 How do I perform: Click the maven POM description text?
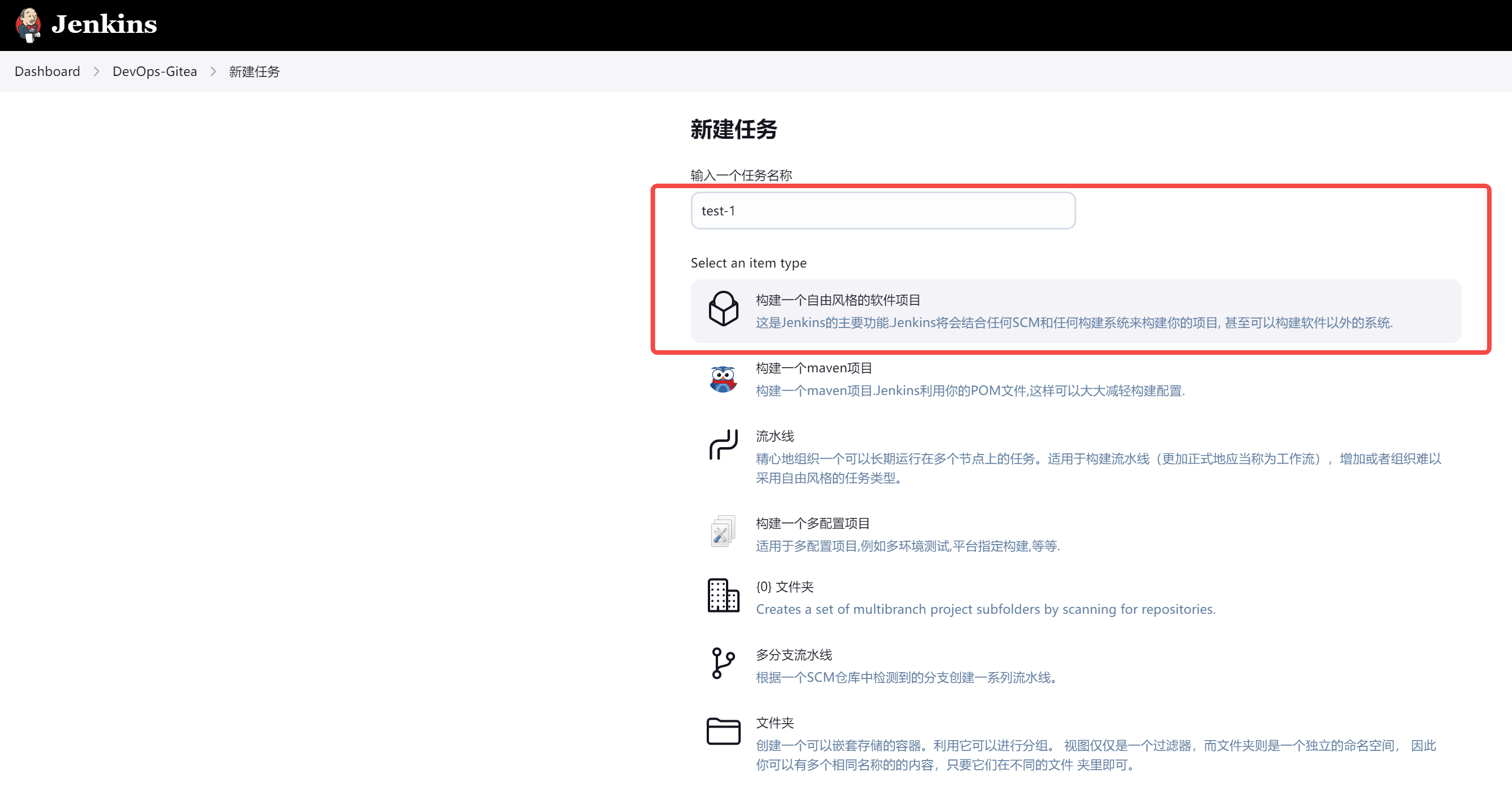click(x=970, y=391)
